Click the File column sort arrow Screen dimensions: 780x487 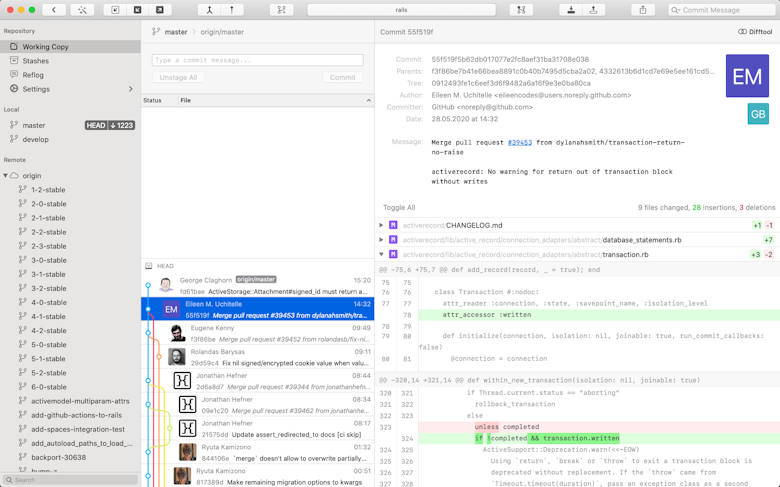[x=369, y=100]
